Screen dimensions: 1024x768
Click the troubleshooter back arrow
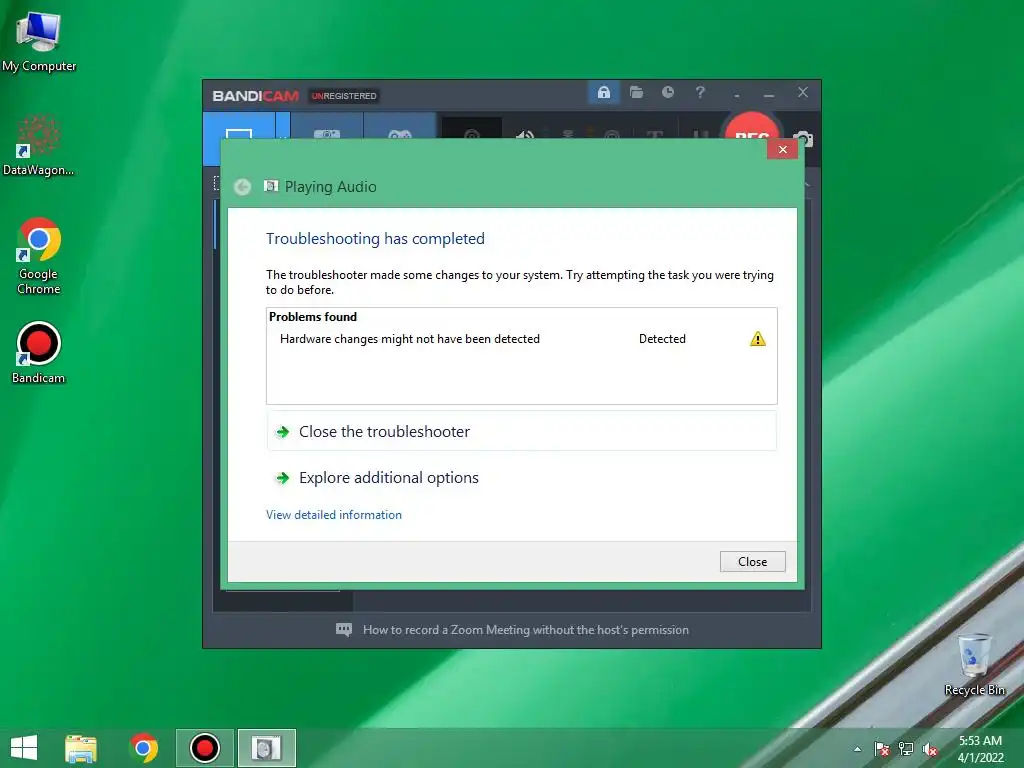coord(242,187)
